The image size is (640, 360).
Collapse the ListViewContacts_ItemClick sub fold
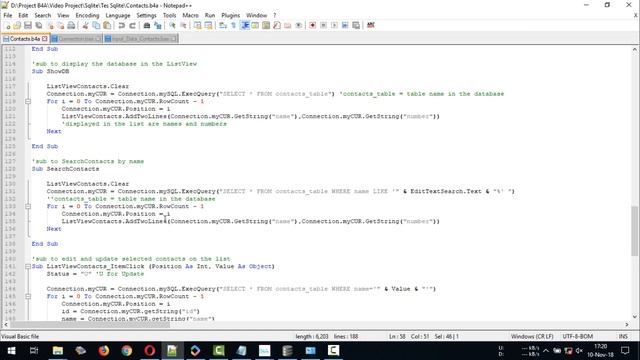[28, 266]
